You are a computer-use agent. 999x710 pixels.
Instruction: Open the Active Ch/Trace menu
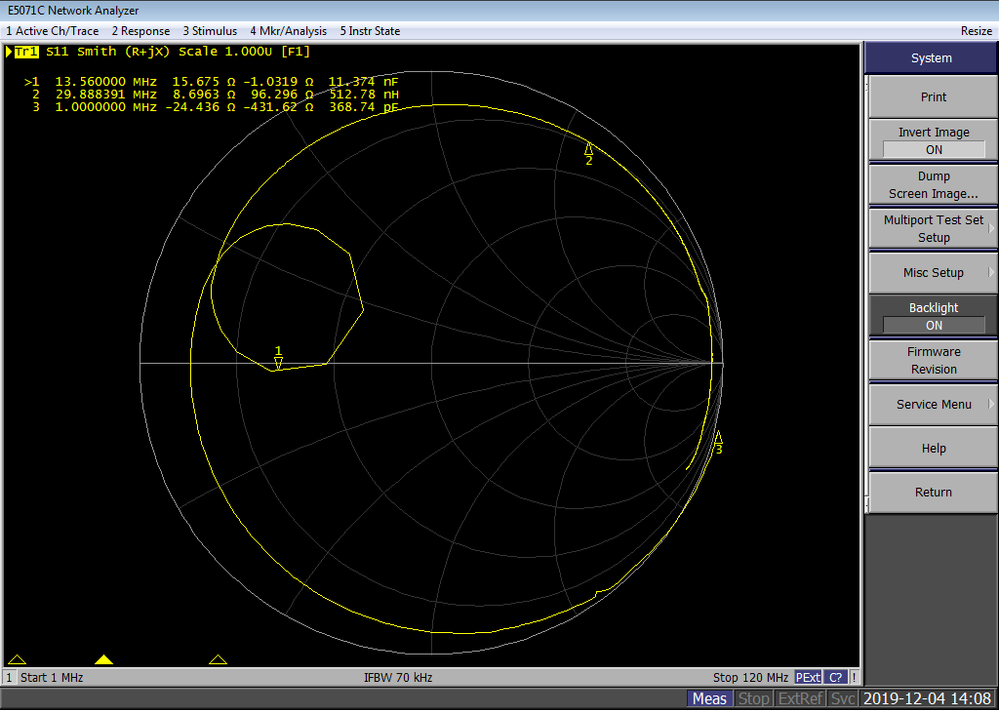[52, 31]
